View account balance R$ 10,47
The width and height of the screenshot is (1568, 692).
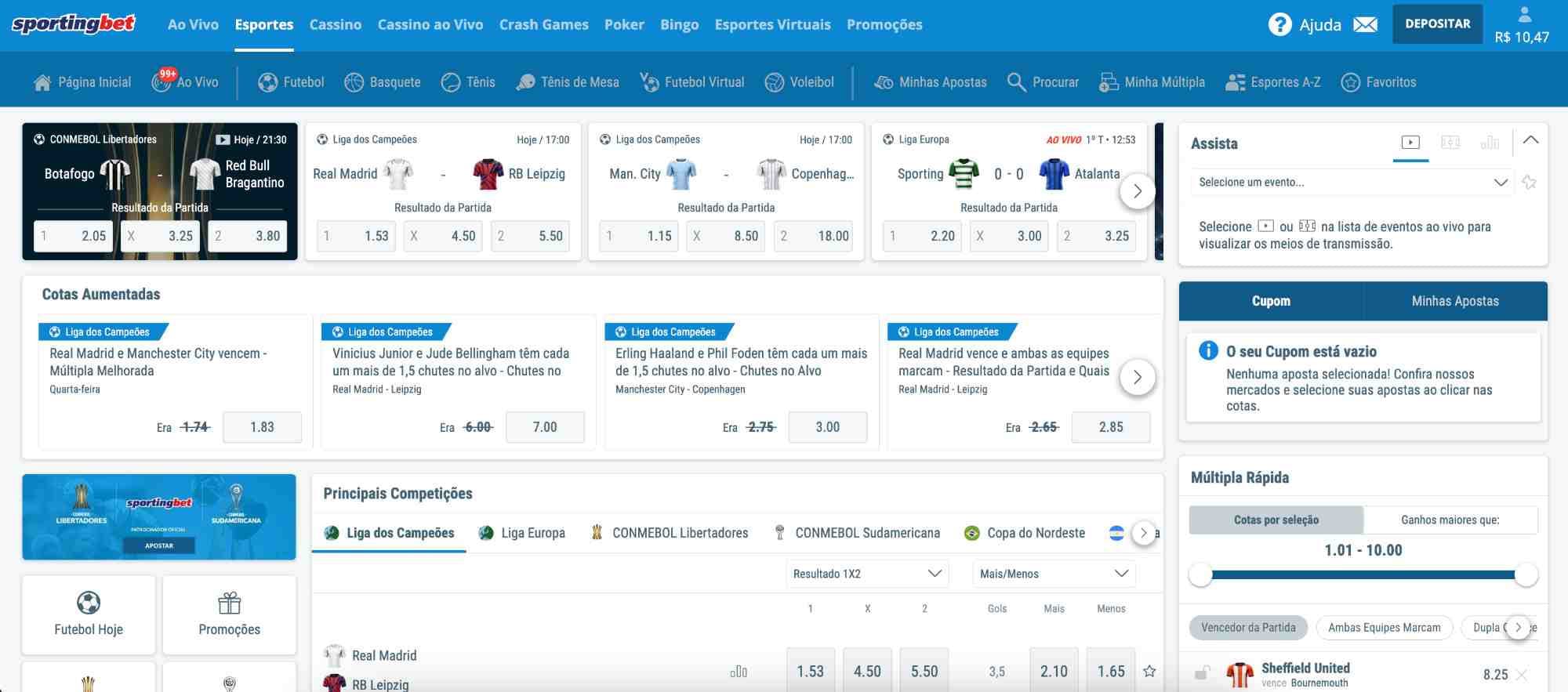point(1522,37)
